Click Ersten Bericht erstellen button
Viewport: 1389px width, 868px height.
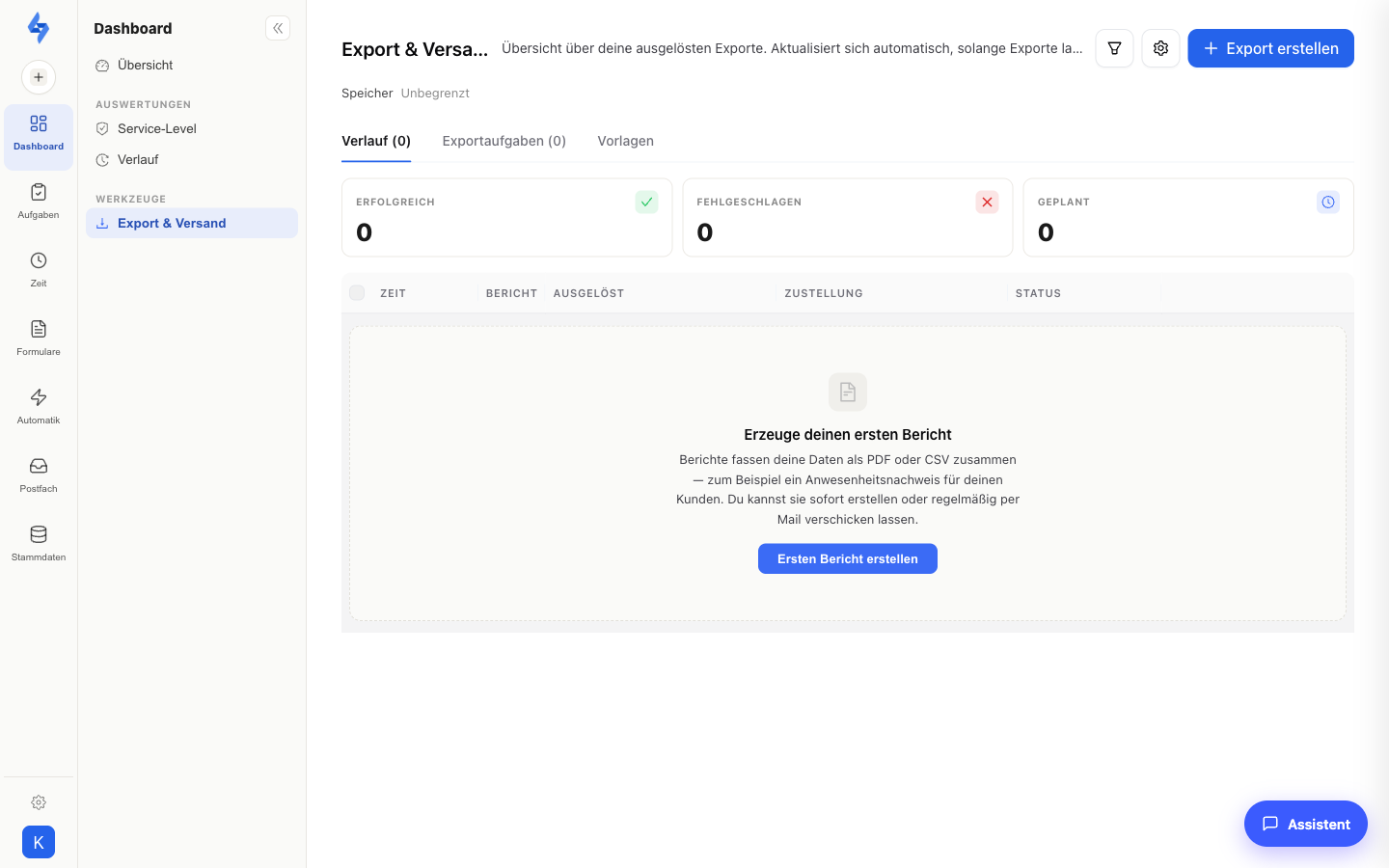pyautogui.click(x=848, y=558)
